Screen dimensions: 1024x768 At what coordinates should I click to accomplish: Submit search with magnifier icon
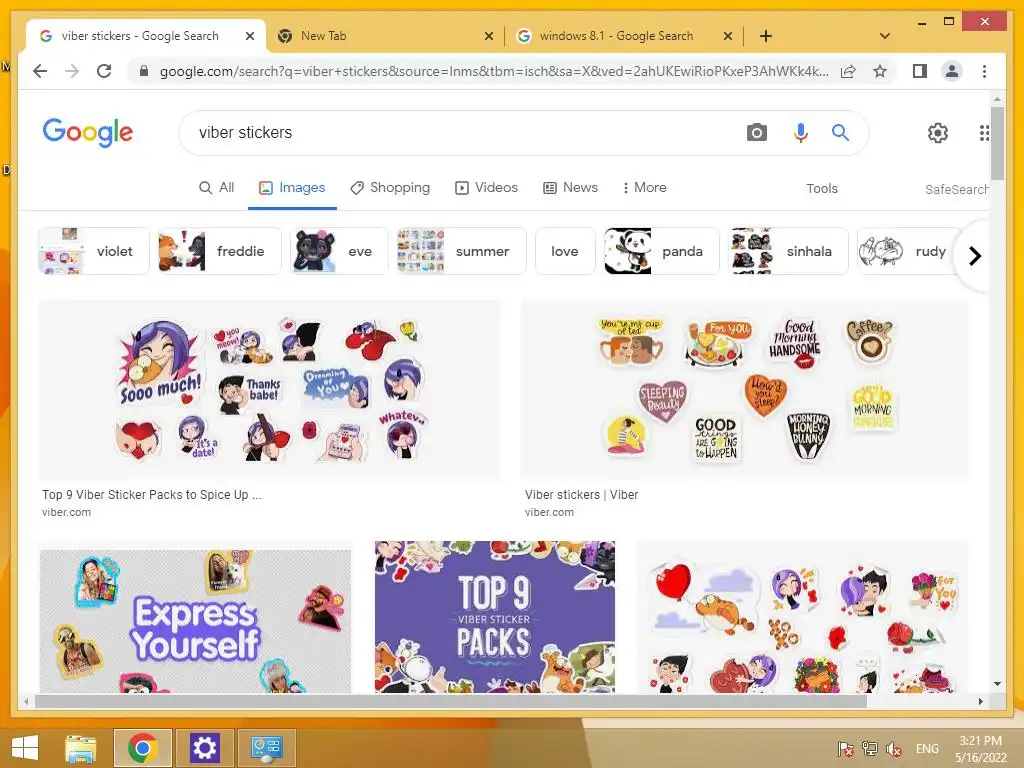tap(840, 133)
